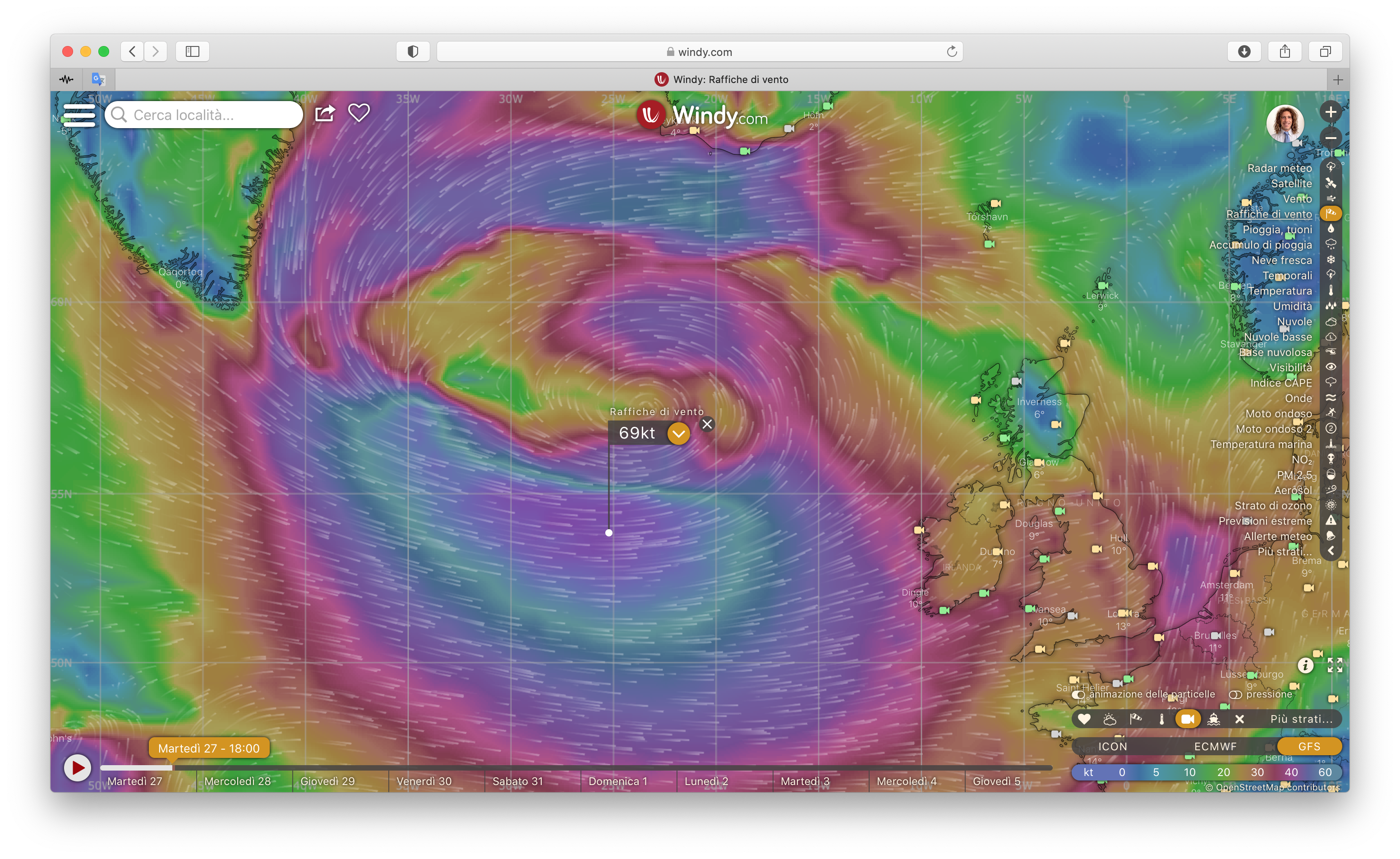Select the Umidità humidity drops icon

(x=1331, y=306)
